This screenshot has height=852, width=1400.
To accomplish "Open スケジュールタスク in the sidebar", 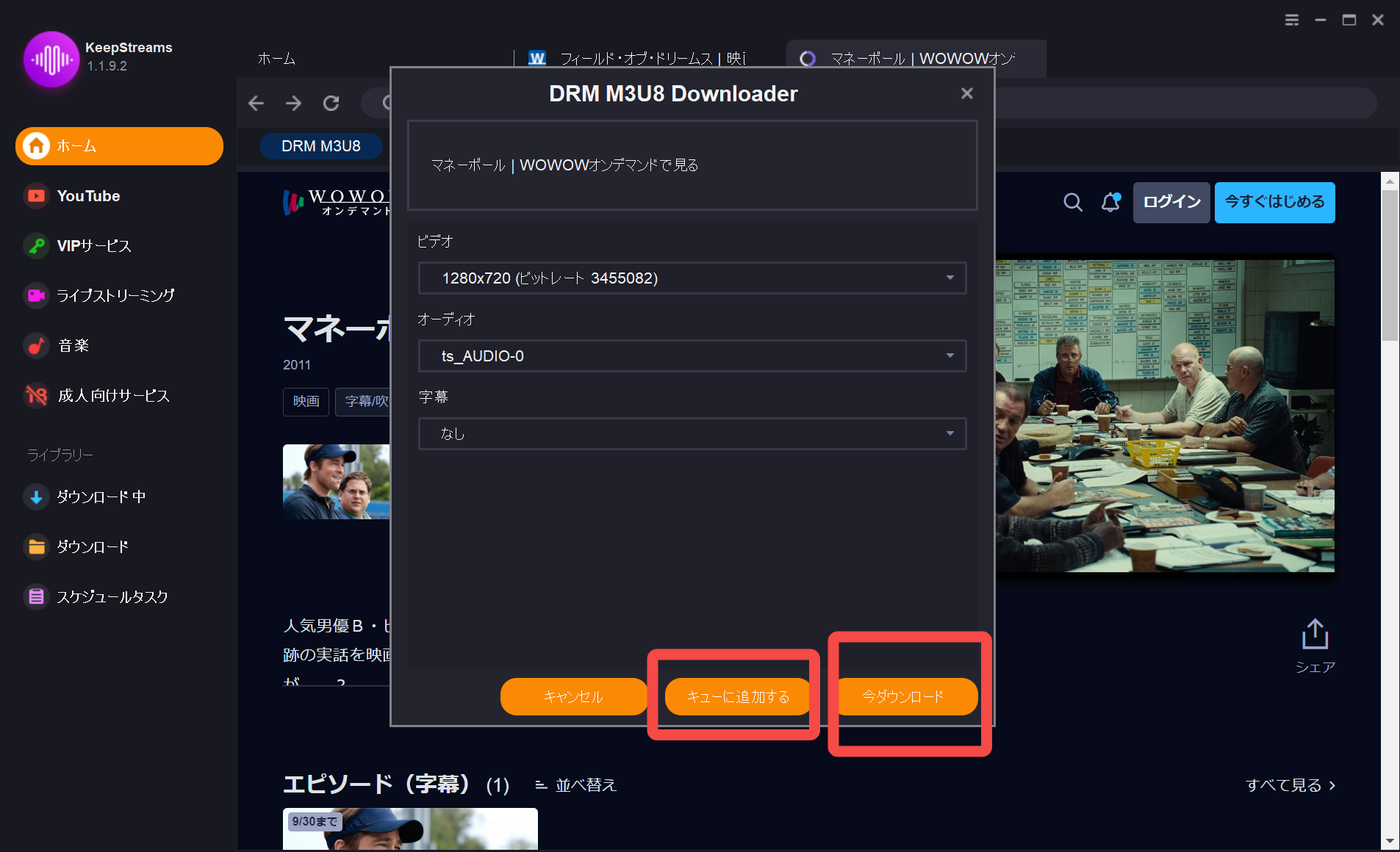I will point(96,596).
